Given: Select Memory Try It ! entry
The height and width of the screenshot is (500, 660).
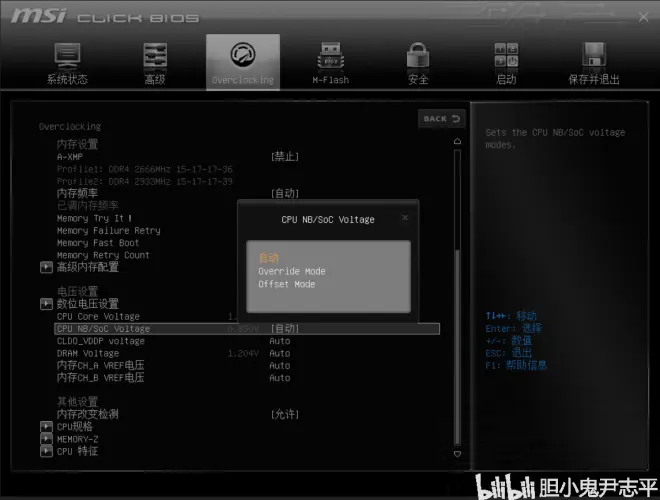Looking at the screenshot, I should pos(94,218).
